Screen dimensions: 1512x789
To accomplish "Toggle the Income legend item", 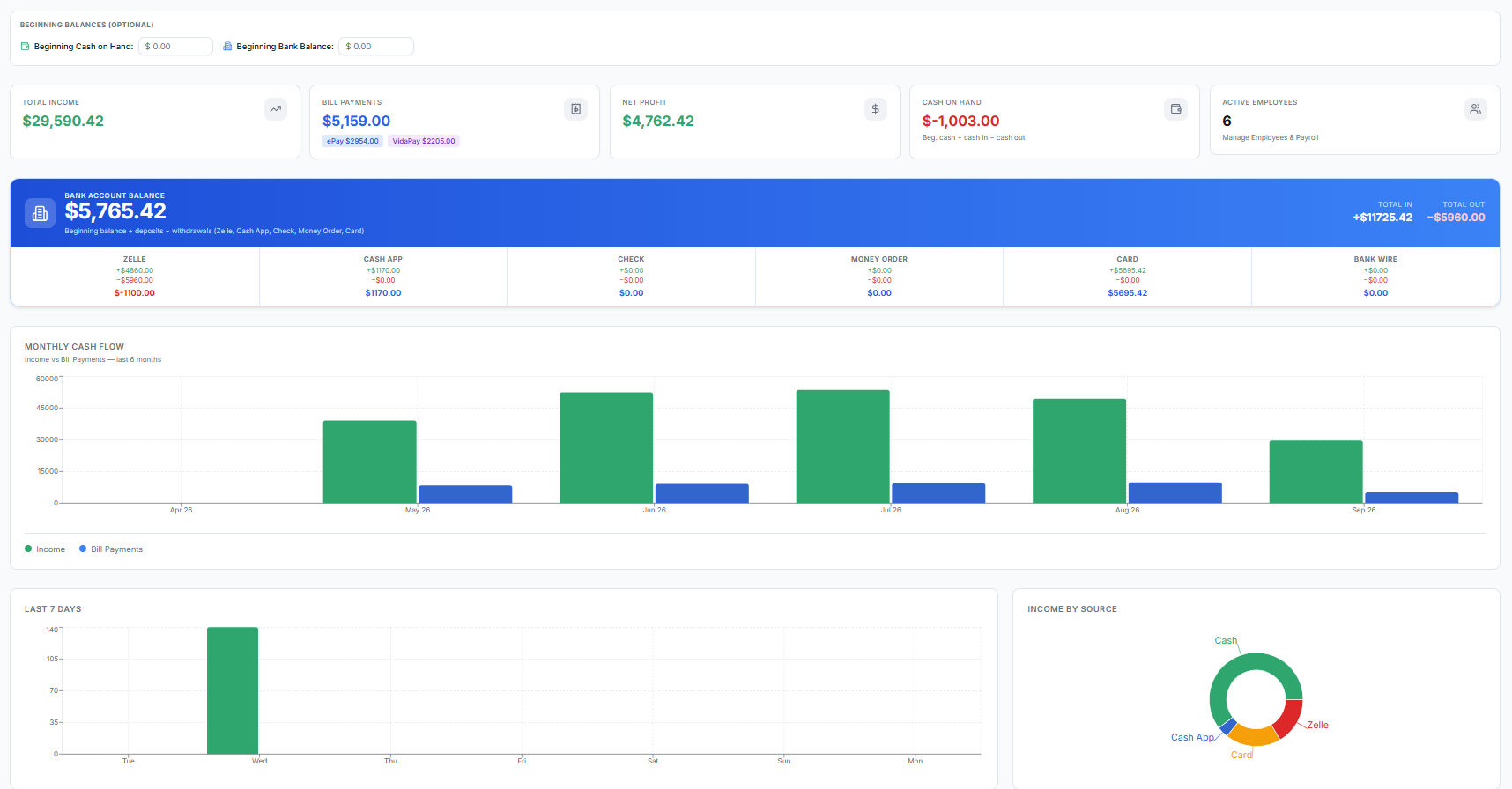I will coord(45,549).
